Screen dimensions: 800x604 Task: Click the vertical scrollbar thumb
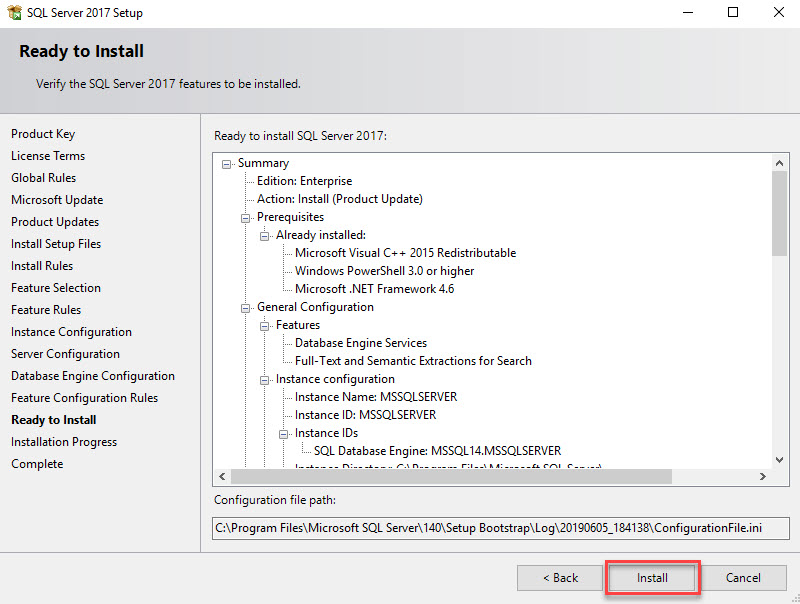click(x=779, y=213)
